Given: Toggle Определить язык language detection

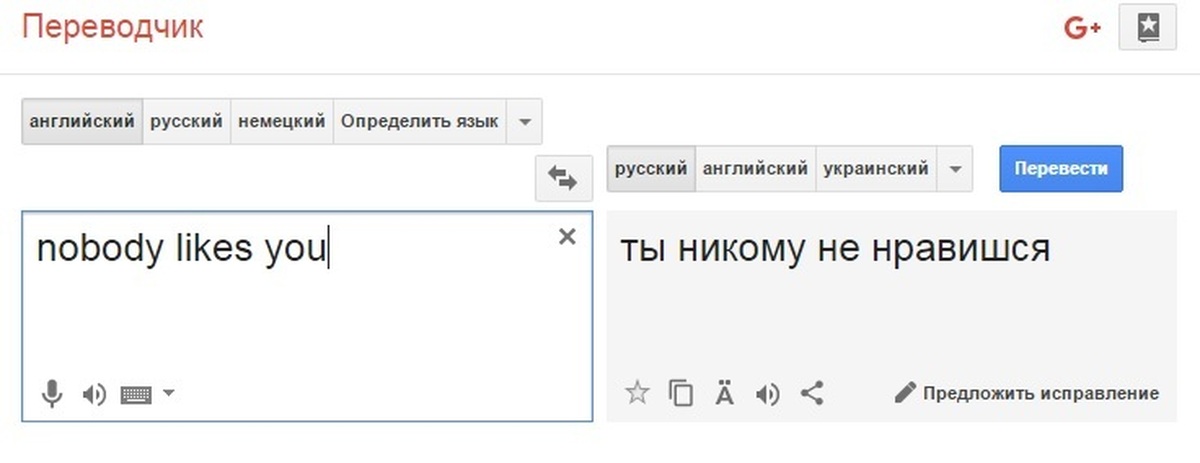Looking at the screenshot, I should 420,122.
